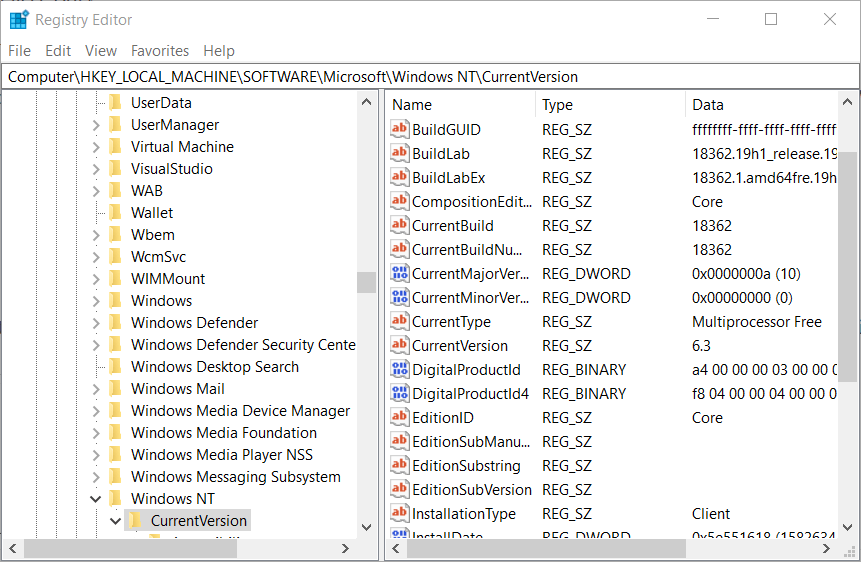The image size is (861, 562).
Task: Select the CurrentType string value icon
Action: (399, 321)
